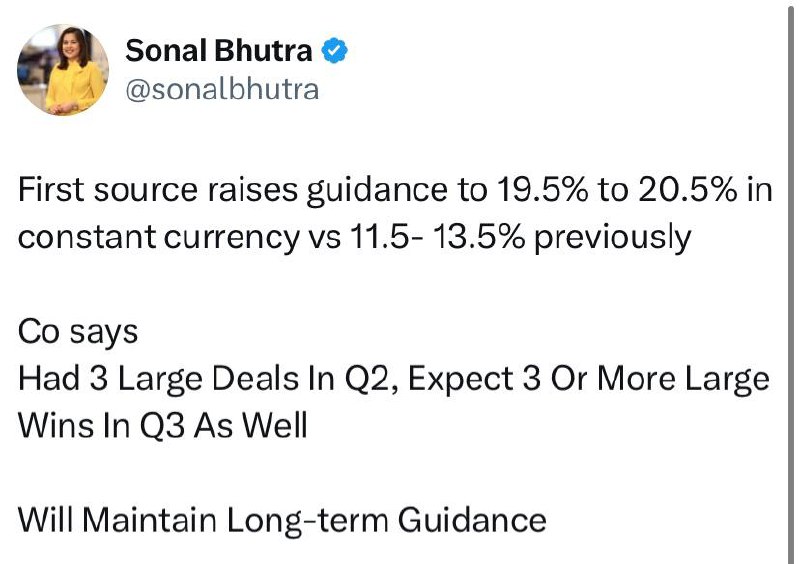800x564 pixels.
Task: Click the "Q2," text in the tweet
Action: (372, 380)
